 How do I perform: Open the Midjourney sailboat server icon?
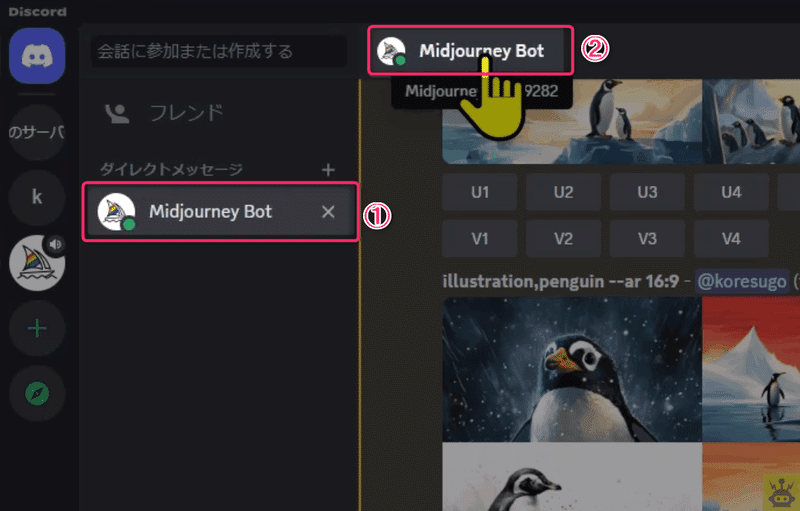click(x=37, y=263)
